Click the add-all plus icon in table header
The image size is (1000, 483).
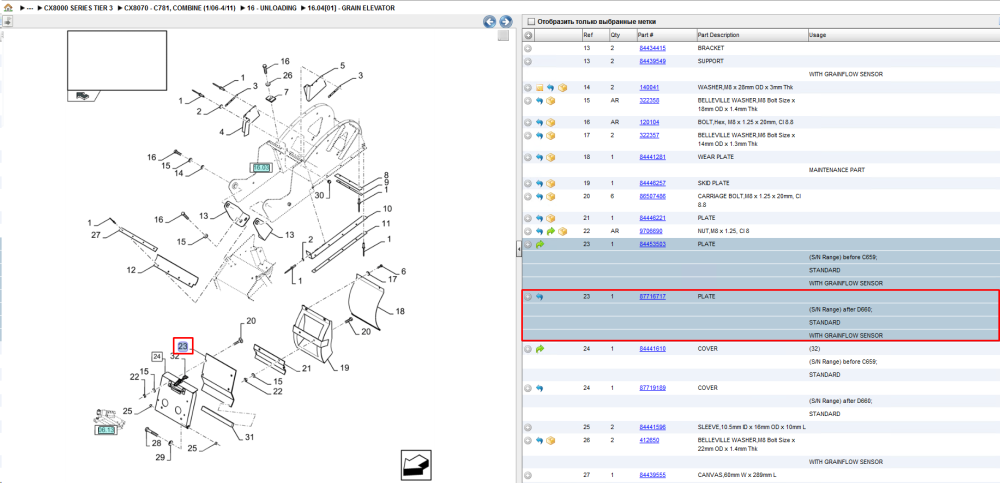click(528, 35)
